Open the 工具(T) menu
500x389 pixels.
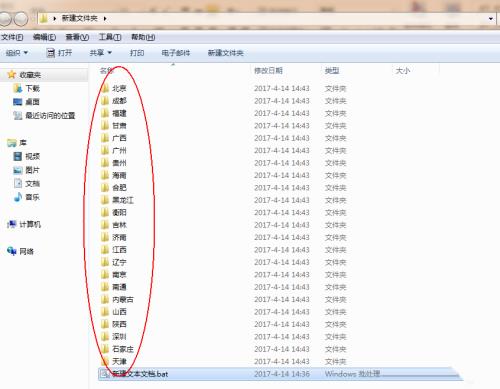(x=110, y=37)
